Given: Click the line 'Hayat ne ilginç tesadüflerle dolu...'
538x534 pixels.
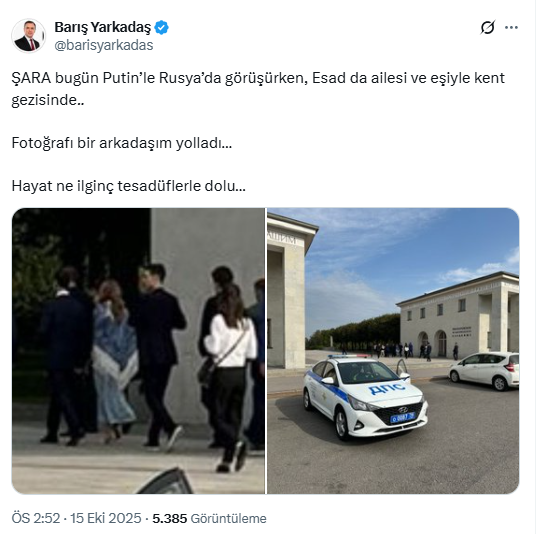Looking at the screenshot, I should coord(129,186).
